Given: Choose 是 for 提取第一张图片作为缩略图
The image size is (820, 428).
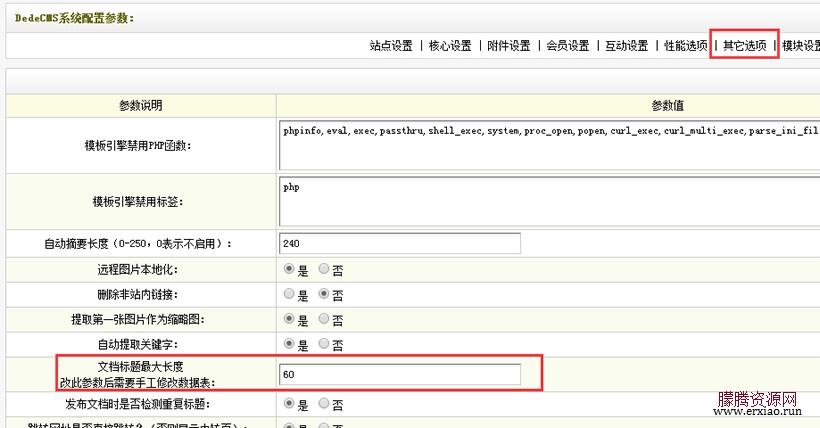Looking at the screenshot, I should pyautogui.click(x=289, y=319).
